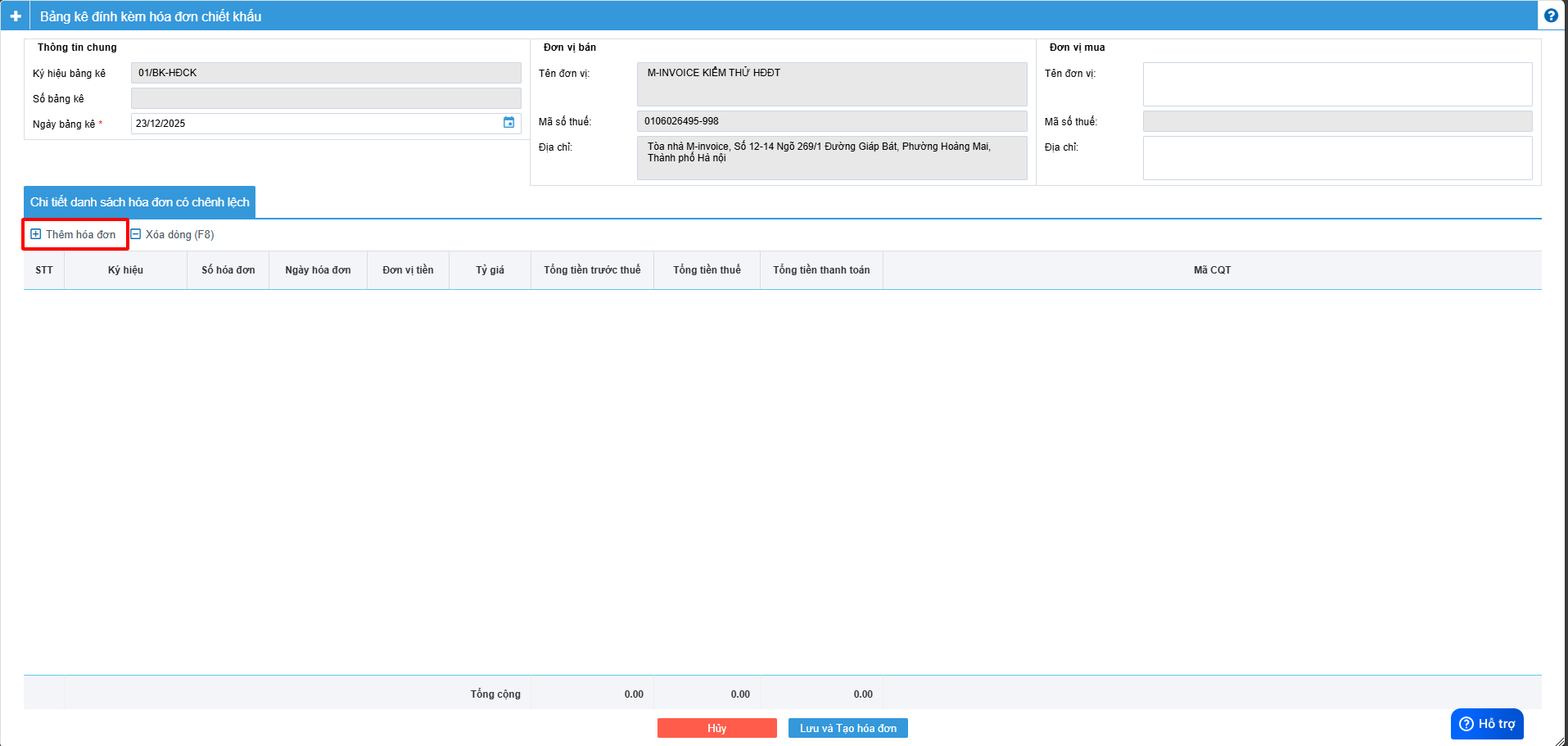Open the calendar date picker icon

pyautogui.click(x=508, y=123)
